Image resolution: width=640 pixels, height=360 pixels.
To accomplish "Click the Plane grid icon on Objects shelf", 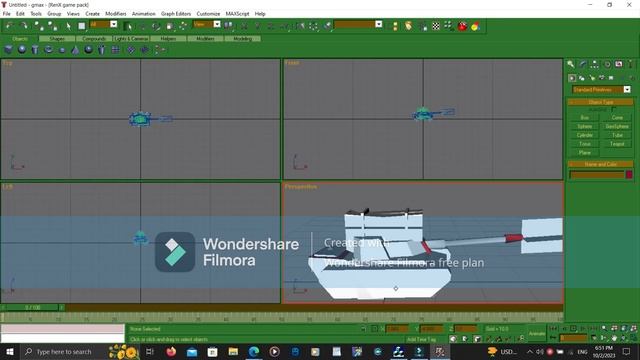I will pos(116,50).
